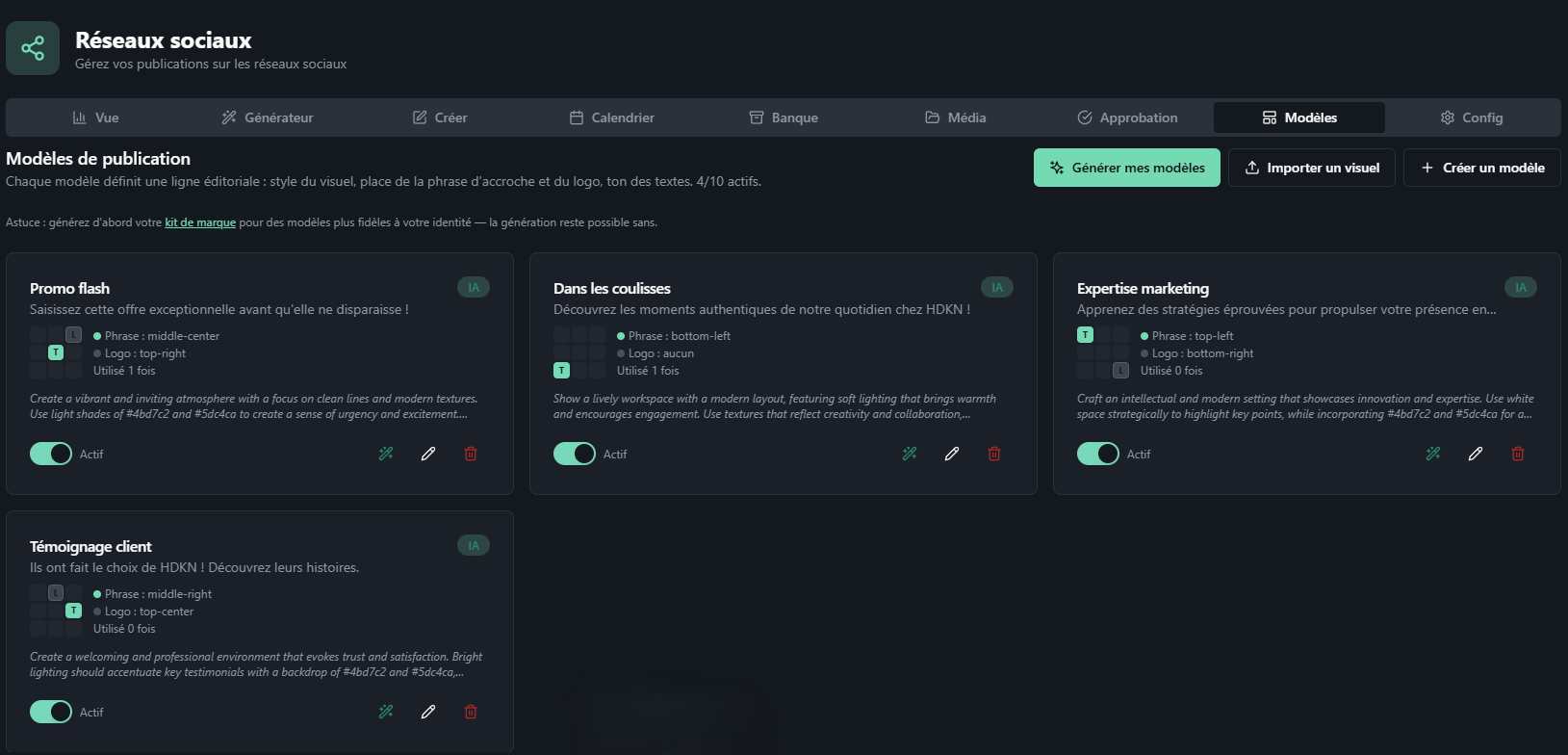The height and width of the screenshot is (755, 1568).
Task: Go to the Générateur tab
Action: (268, 117)
